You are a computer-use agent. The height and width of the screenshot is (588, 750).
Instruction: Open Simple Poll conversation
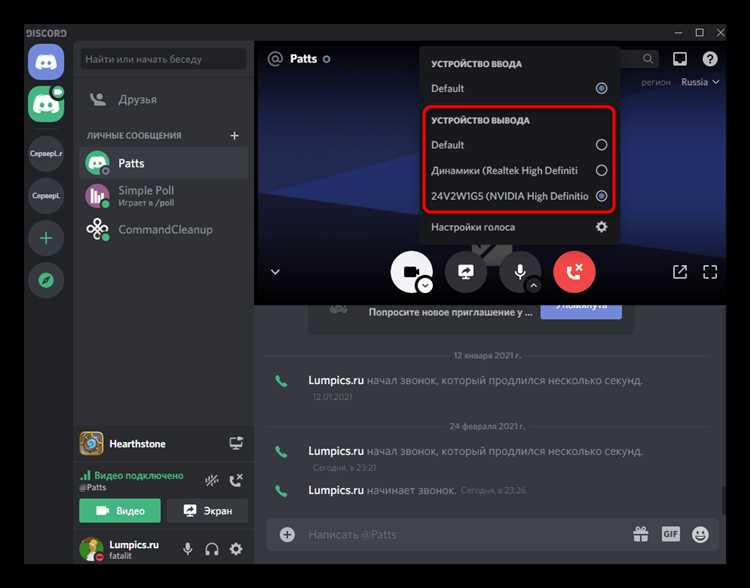tap(164, 196)
